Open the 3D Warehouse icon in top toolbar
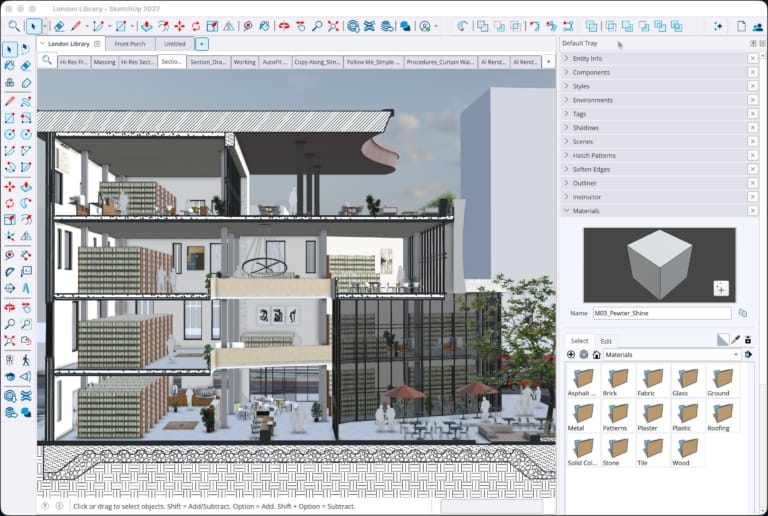 [x=353, y=26]
